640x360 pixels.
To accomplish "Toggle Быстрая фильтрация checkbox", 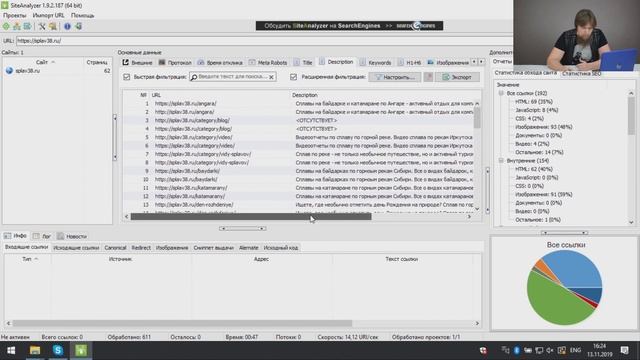I will coord(127,77).
